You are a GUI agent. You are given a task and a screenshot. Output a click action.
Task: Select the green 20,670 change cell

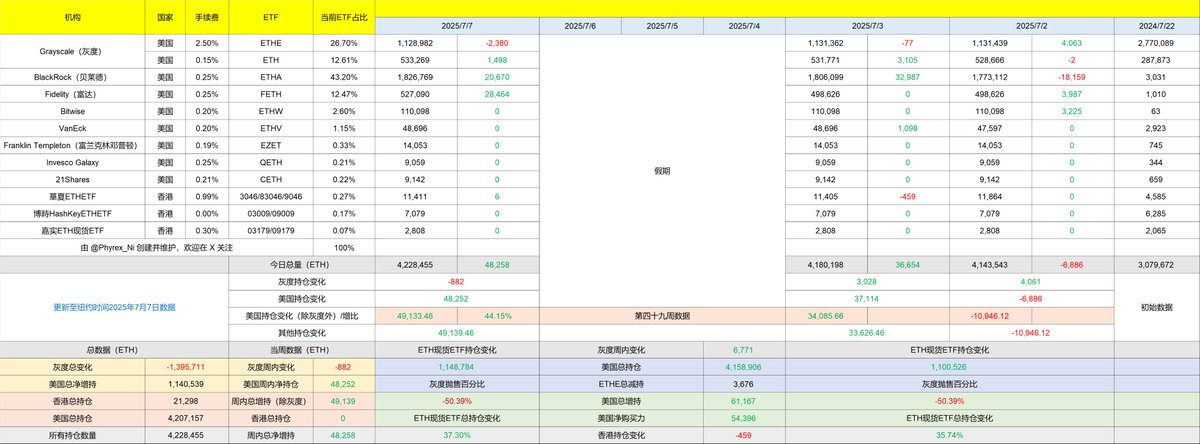[498, 76]
